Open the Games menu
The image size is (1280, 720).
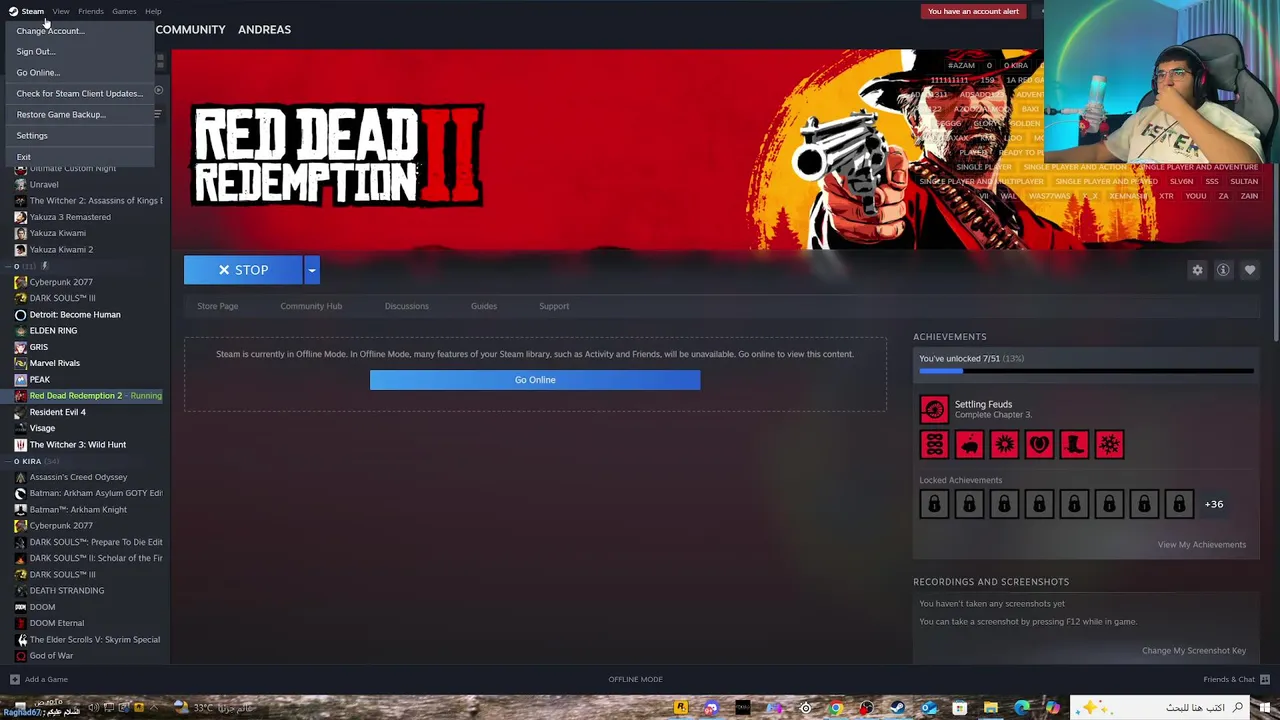click(x=124, y=11)
